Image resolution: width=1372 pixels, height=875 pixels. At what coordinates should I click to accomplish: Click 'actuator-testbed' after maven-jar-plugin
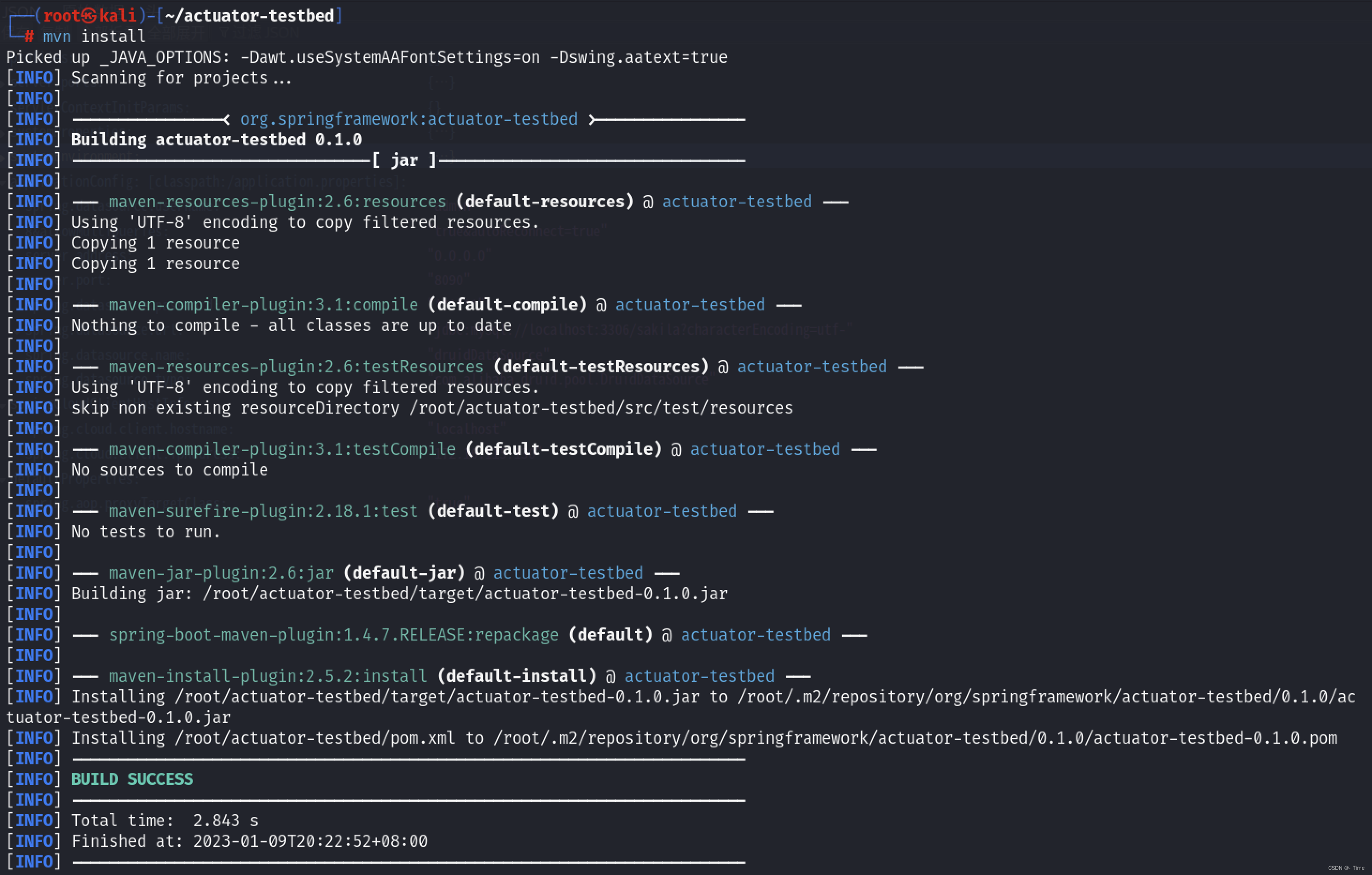[568, 573]
